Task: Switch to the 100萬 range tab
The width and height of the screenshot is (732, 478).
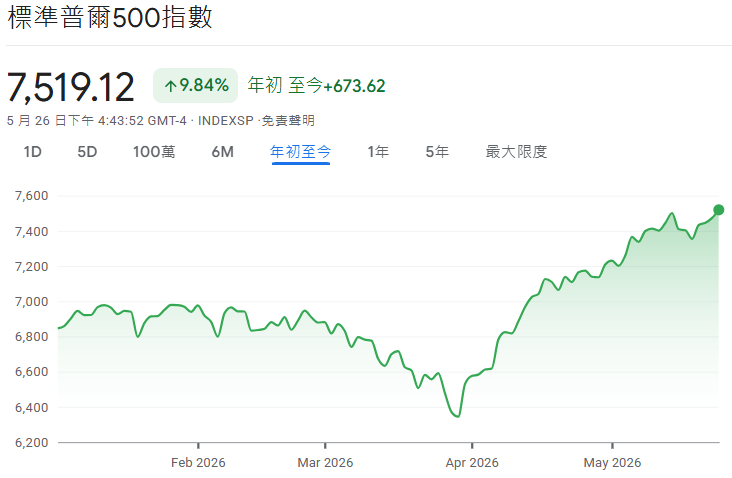Action: [x=154, y=152]
